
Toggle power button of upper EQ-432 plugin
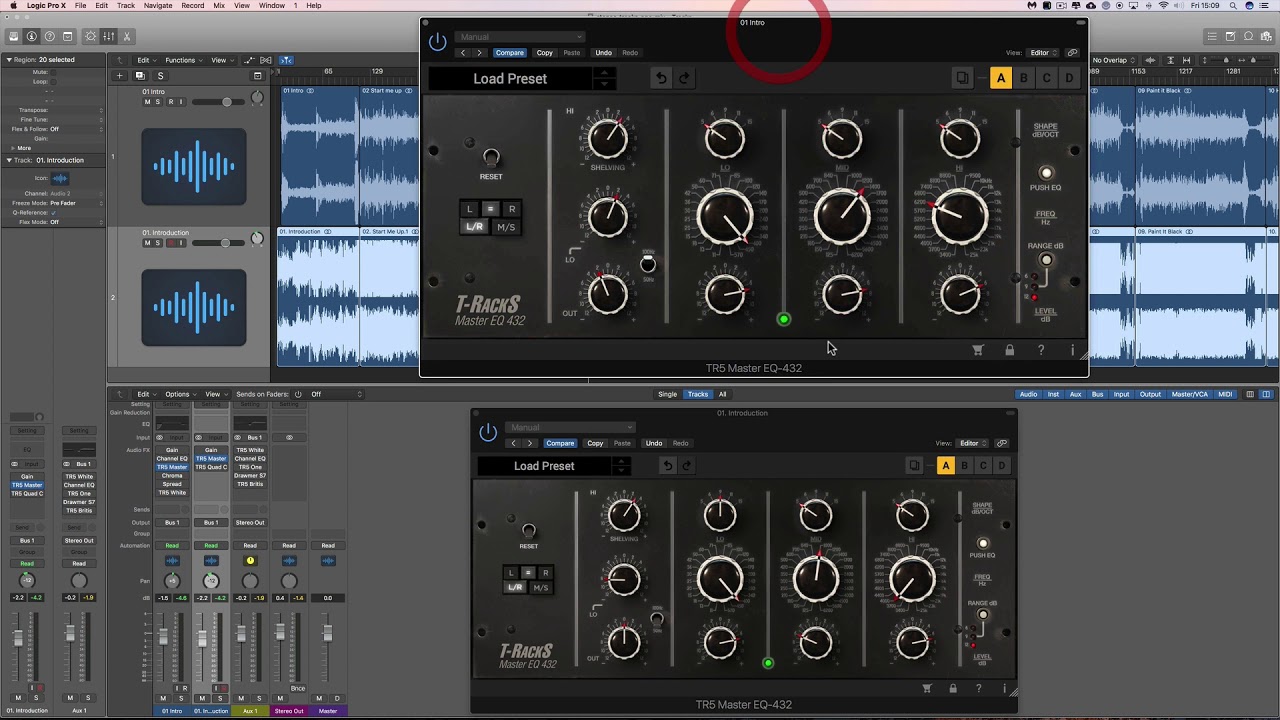pyautogui.click(x=437, y=42)
